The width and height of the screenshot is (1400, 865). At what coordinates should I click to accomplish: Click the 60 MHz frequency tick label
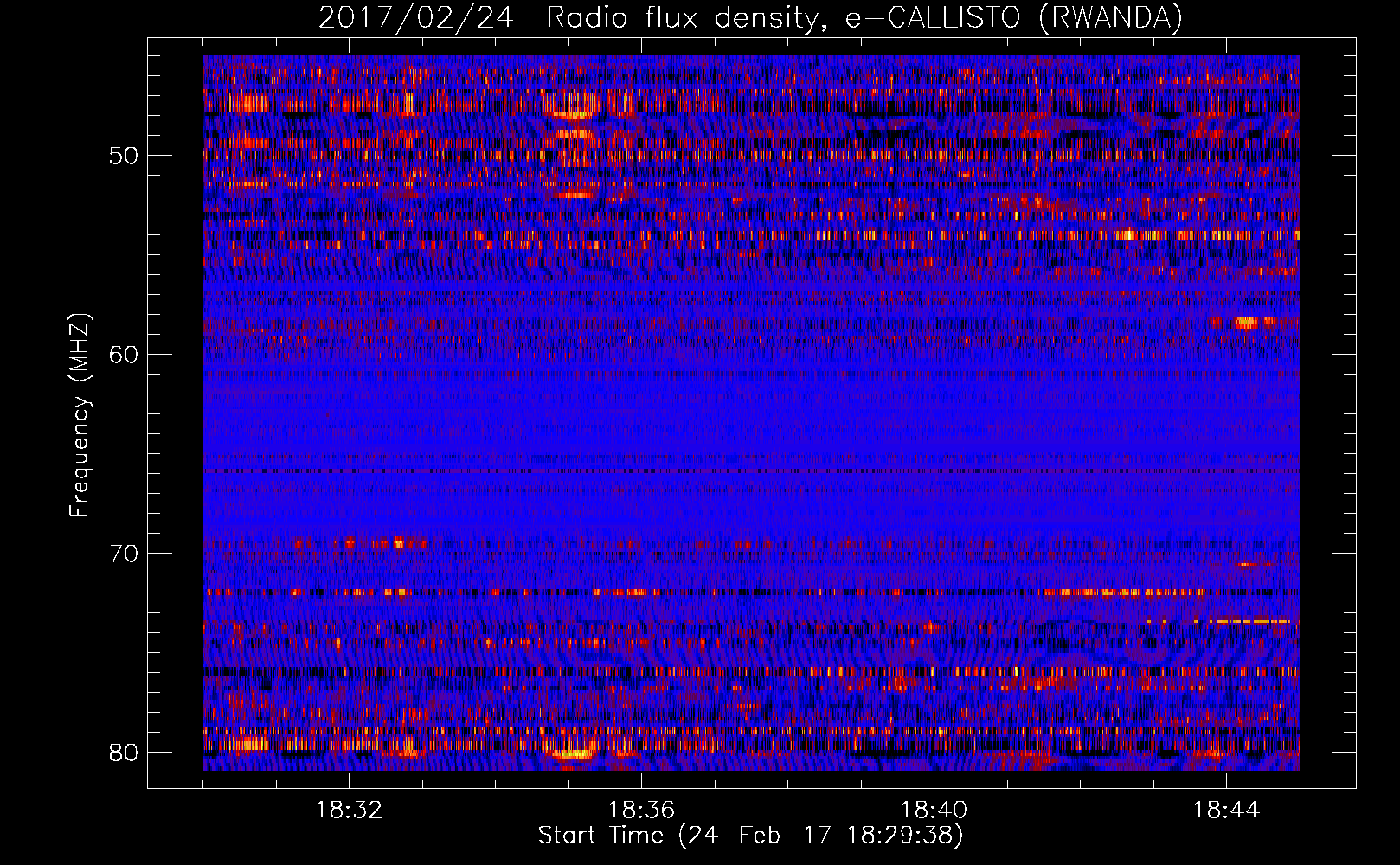click(124, 355)
